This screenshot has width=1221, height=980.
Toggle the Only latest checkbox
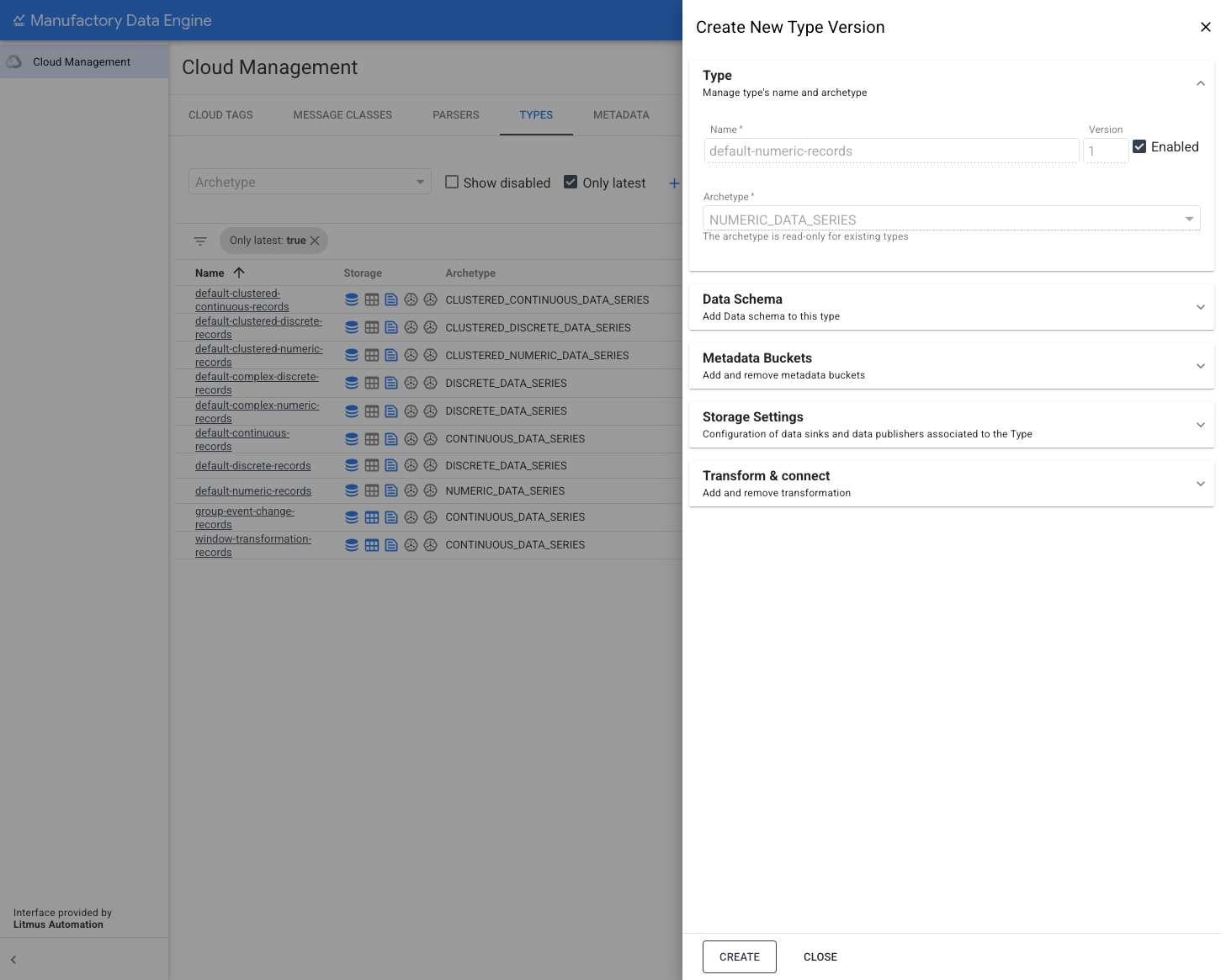(571, 183)
